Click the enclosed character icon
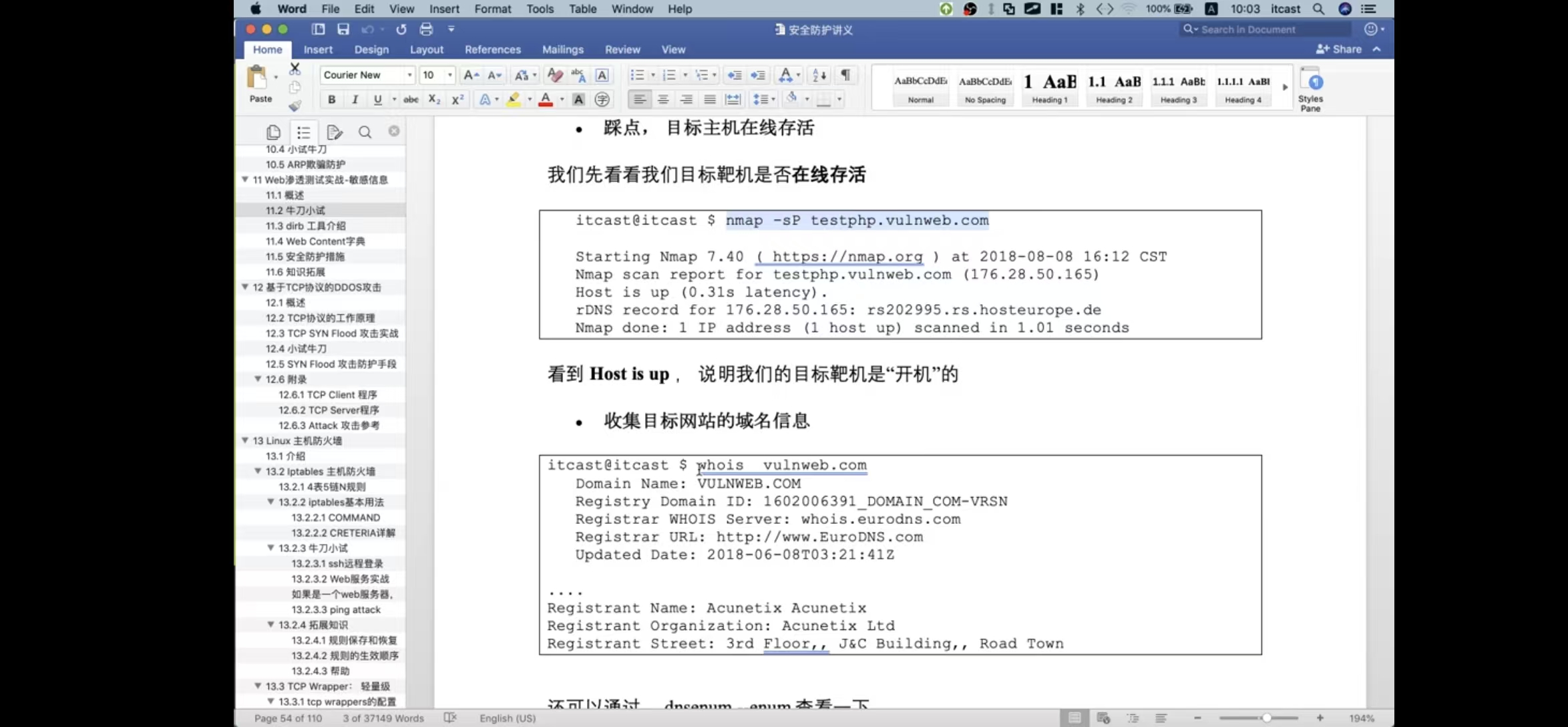1568x727 pixels. tap(602, 100)
